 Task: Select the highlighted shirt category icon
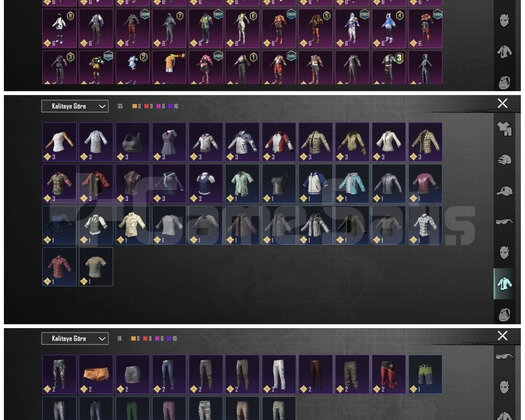click(504, 284)
